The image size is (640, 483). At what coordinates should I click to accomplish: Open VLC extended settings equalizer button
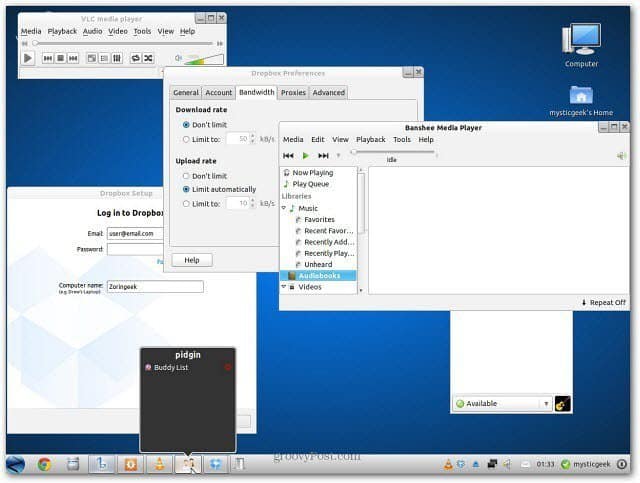click(x=117, y=58)
